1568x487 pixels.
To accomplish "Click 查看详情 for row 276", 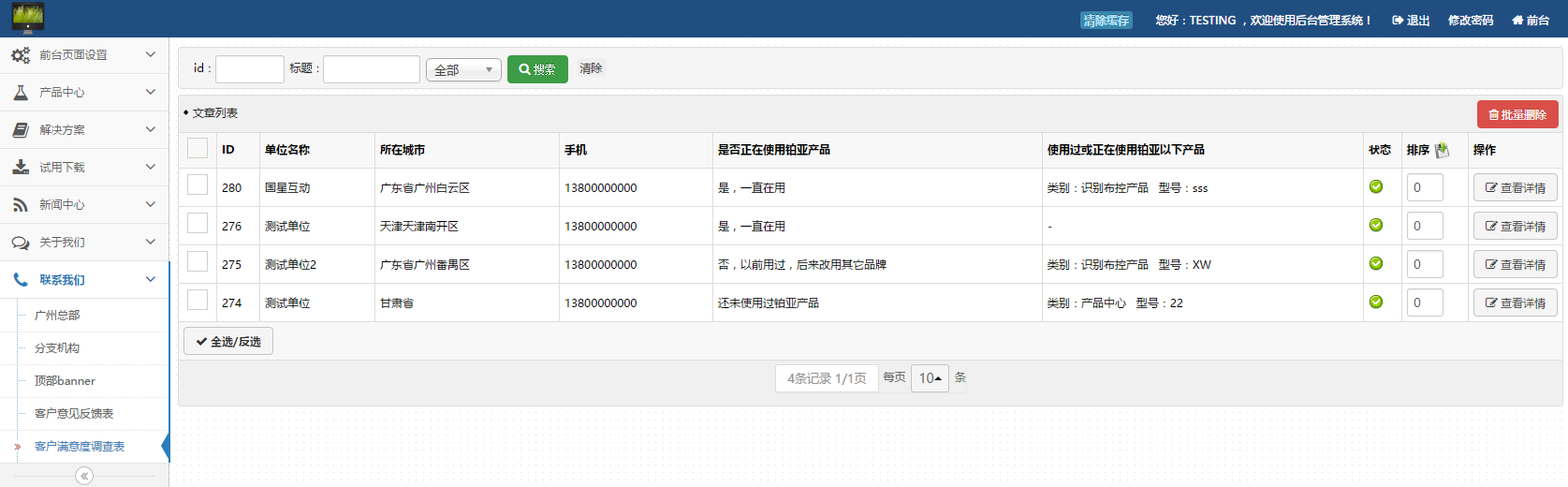I will [1515, 227].
